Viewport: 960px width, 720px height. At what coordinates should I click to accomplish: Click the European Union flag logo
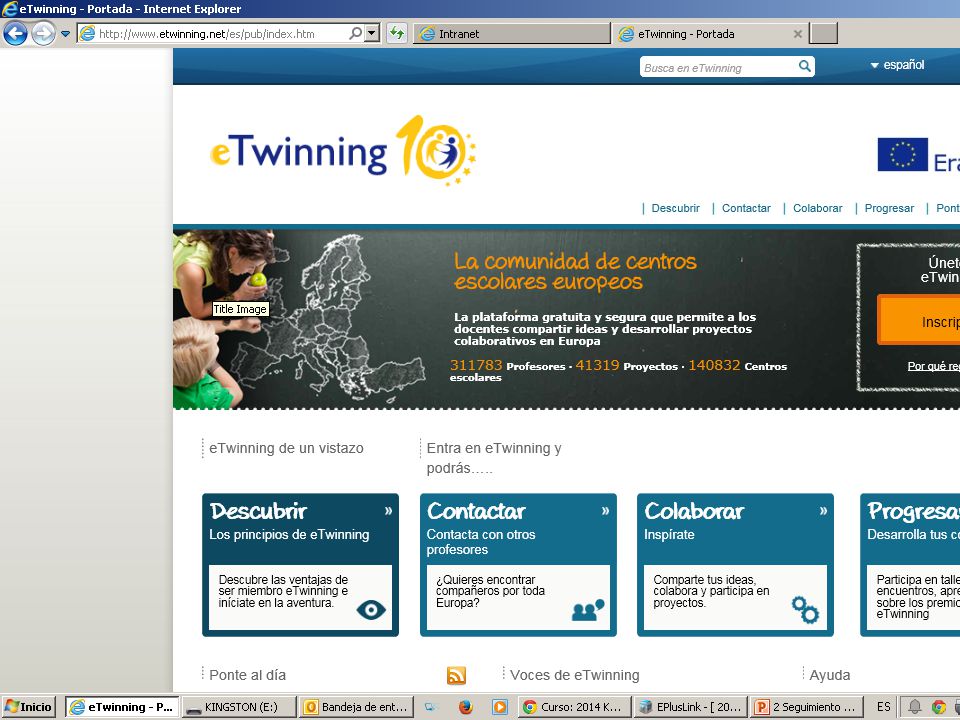[x=902, y=154]
